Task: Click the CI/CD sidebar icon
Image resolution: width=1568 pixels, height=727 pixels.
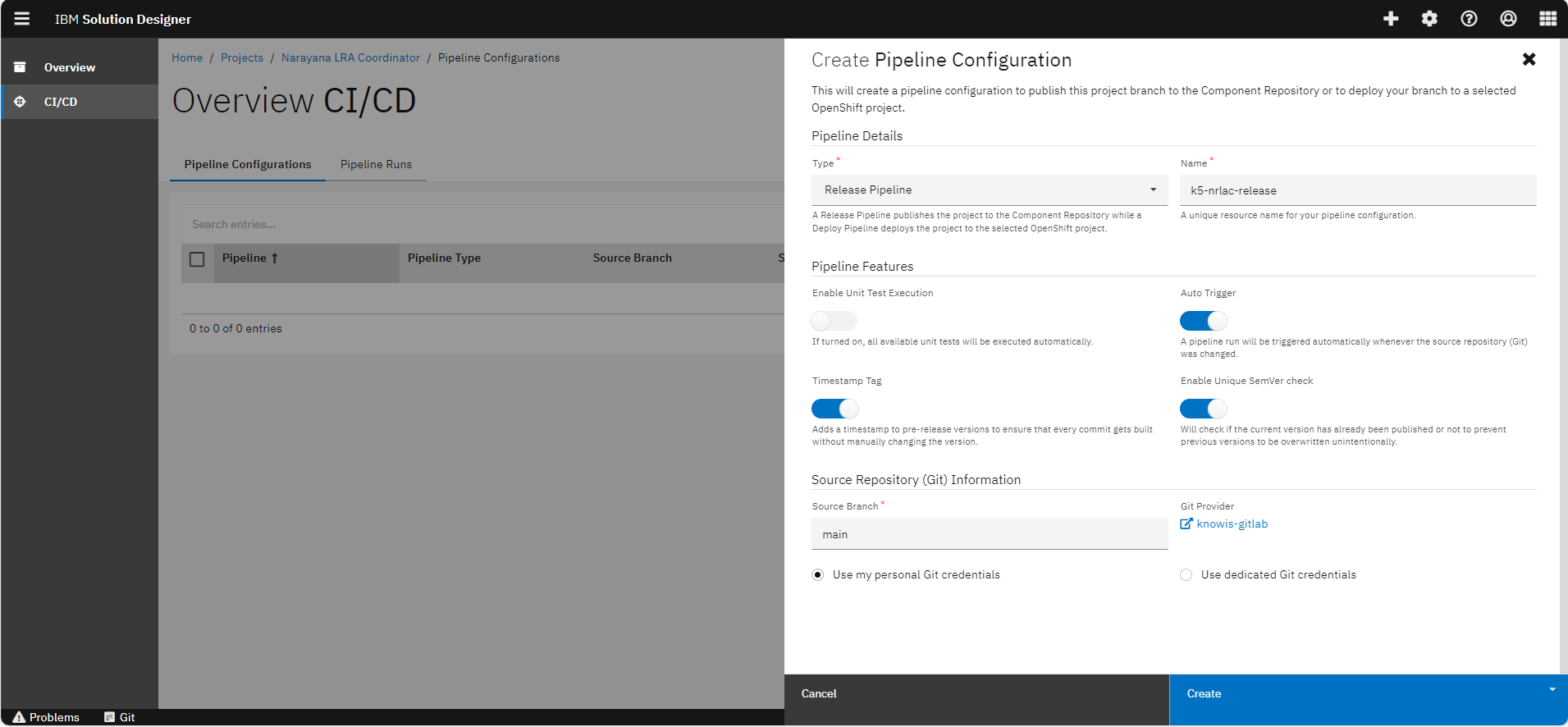Action: 21,102
